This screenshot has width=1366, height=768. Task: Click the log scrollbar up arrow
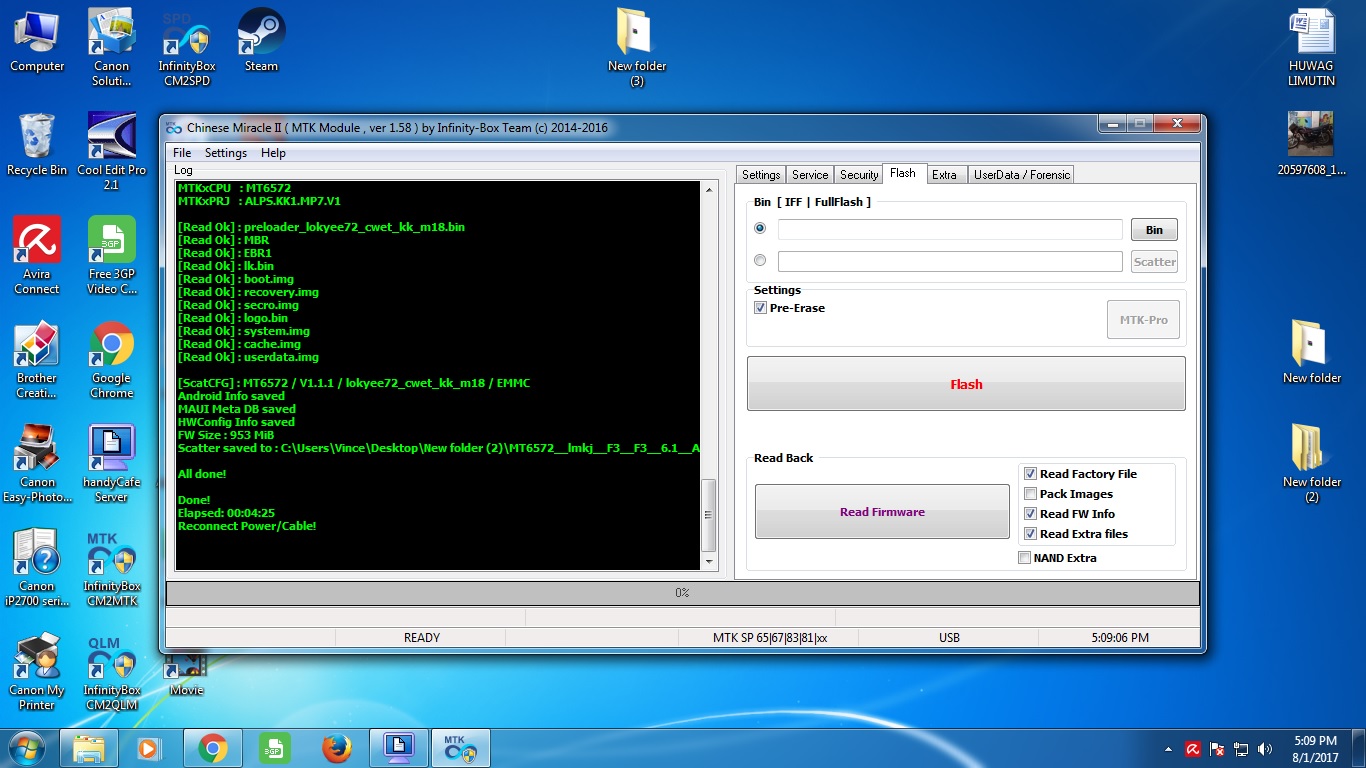click(x=709, y=190)
